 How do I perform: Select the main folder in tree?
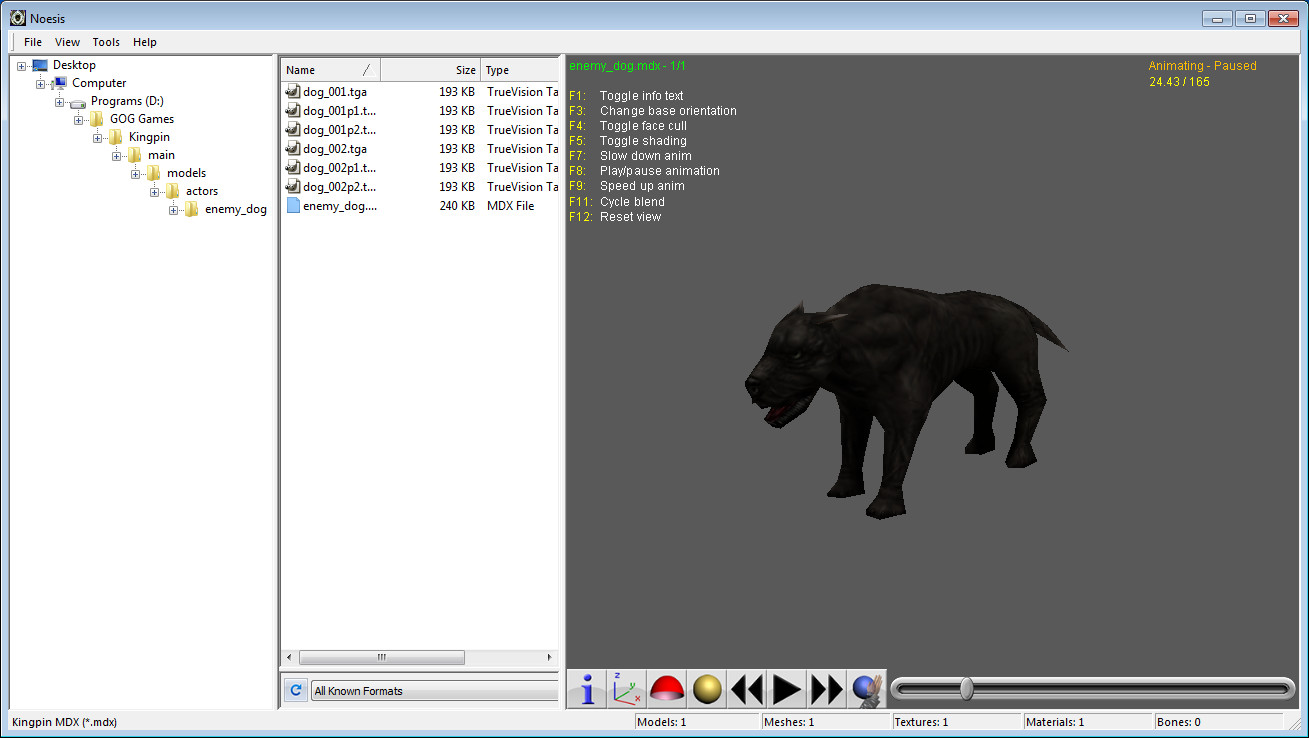[x=161, y=155]
